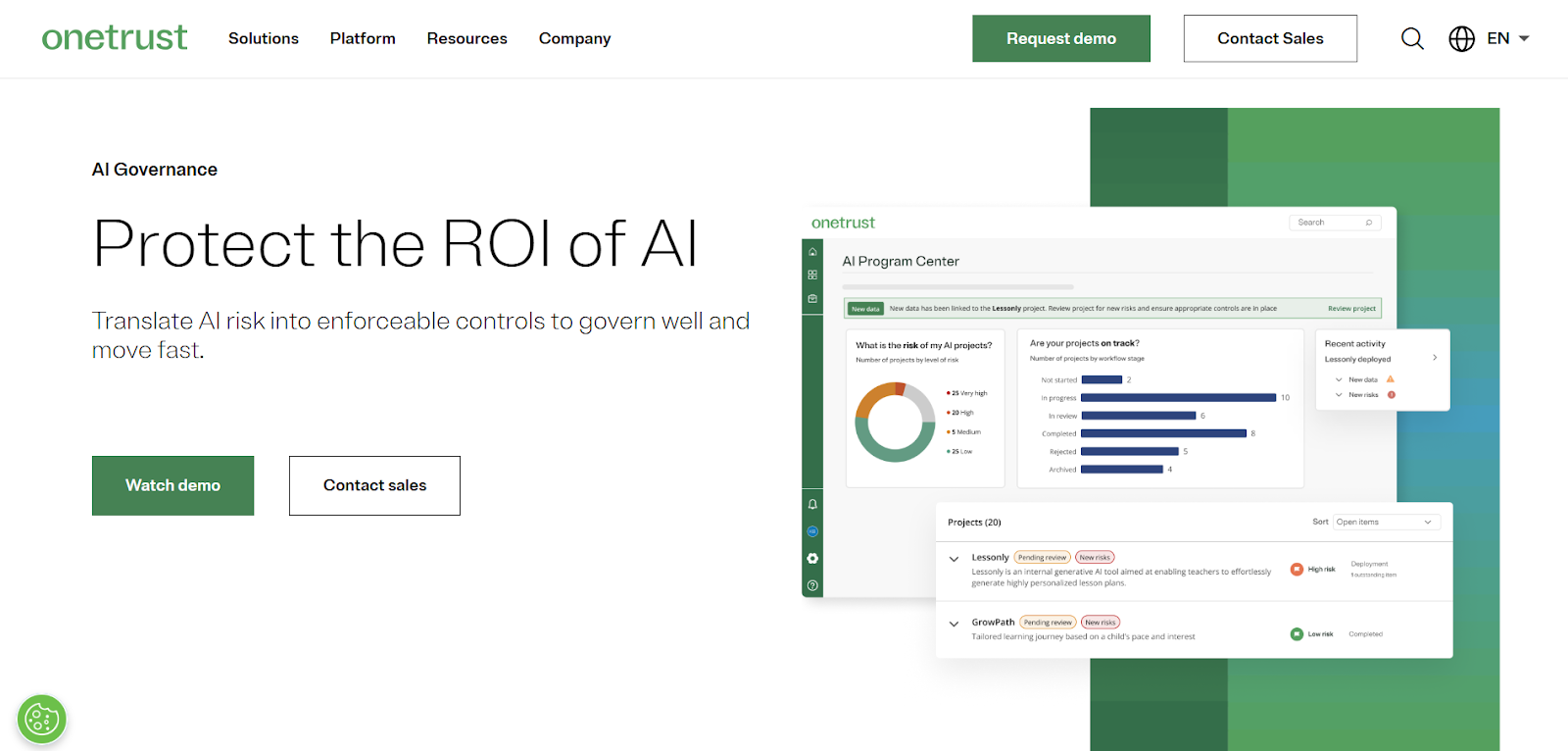The width and height of the screenshot is (1568, 751).
Task: Expand the New risks activity chevron
Action: [1339, 395]
